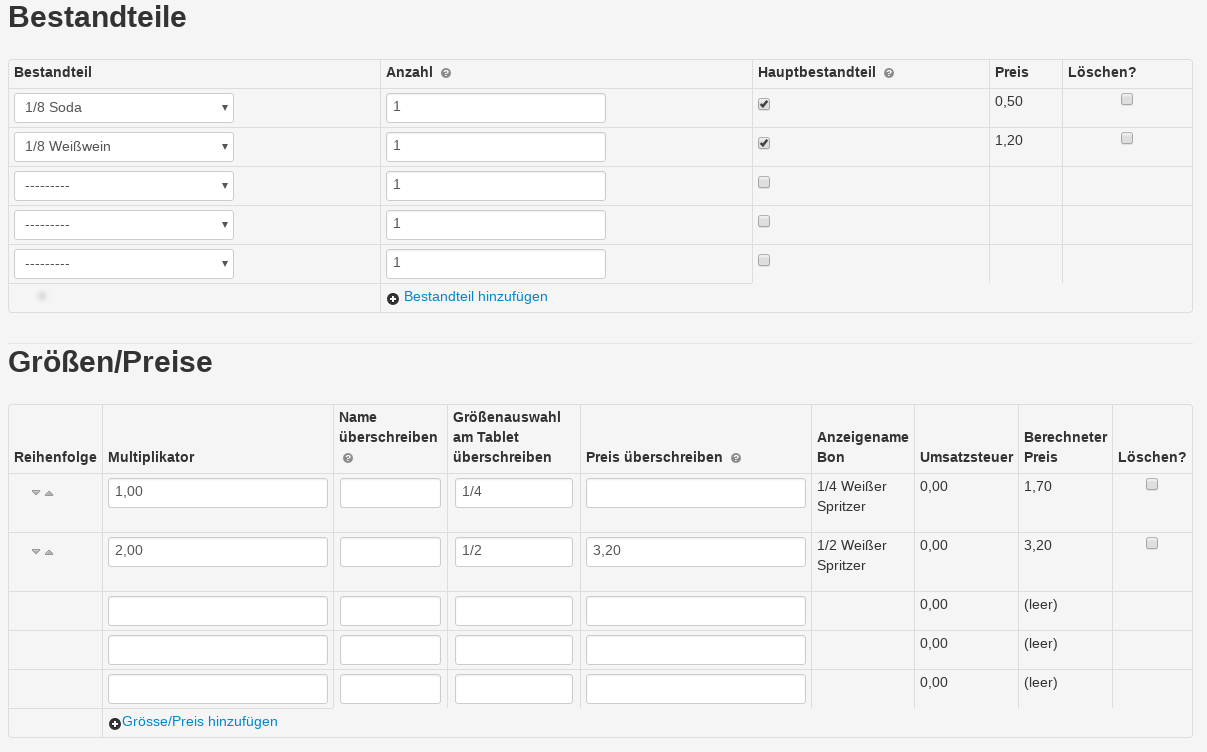Mark 1/2 Weißer Spritzer size for deletion
Image resolution: width=1207 pixels, height=752 pixels.
pos(1152,543)
